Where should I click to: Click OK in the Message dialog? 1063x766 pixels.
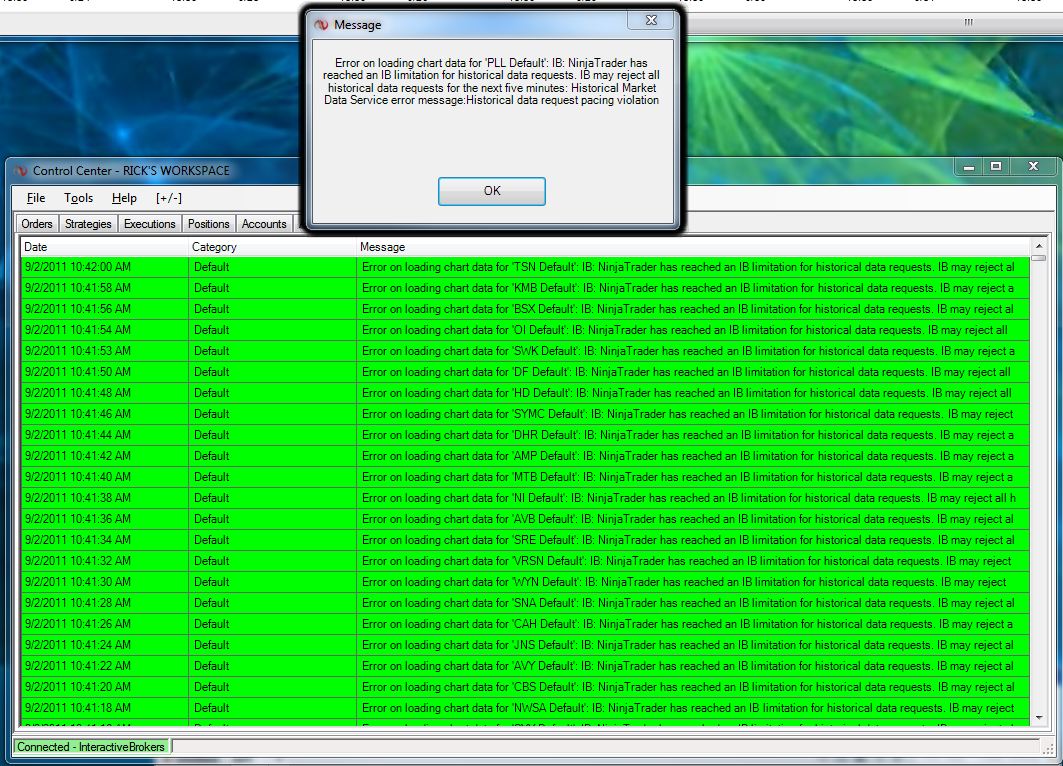(x=492, y=191)
